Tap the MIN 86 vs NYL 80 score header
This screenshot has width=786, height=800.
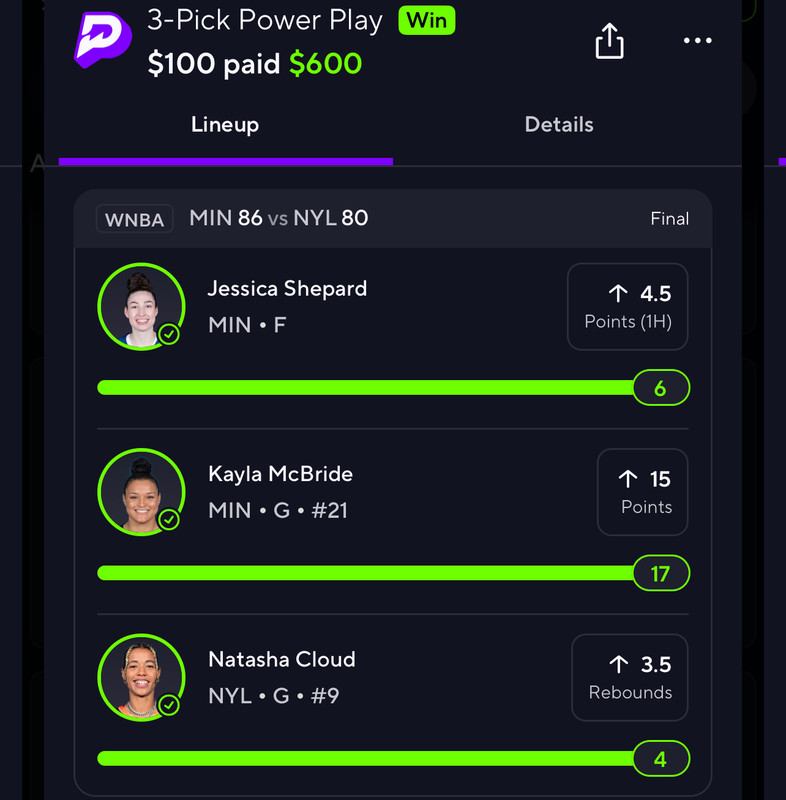coord(278,218)
